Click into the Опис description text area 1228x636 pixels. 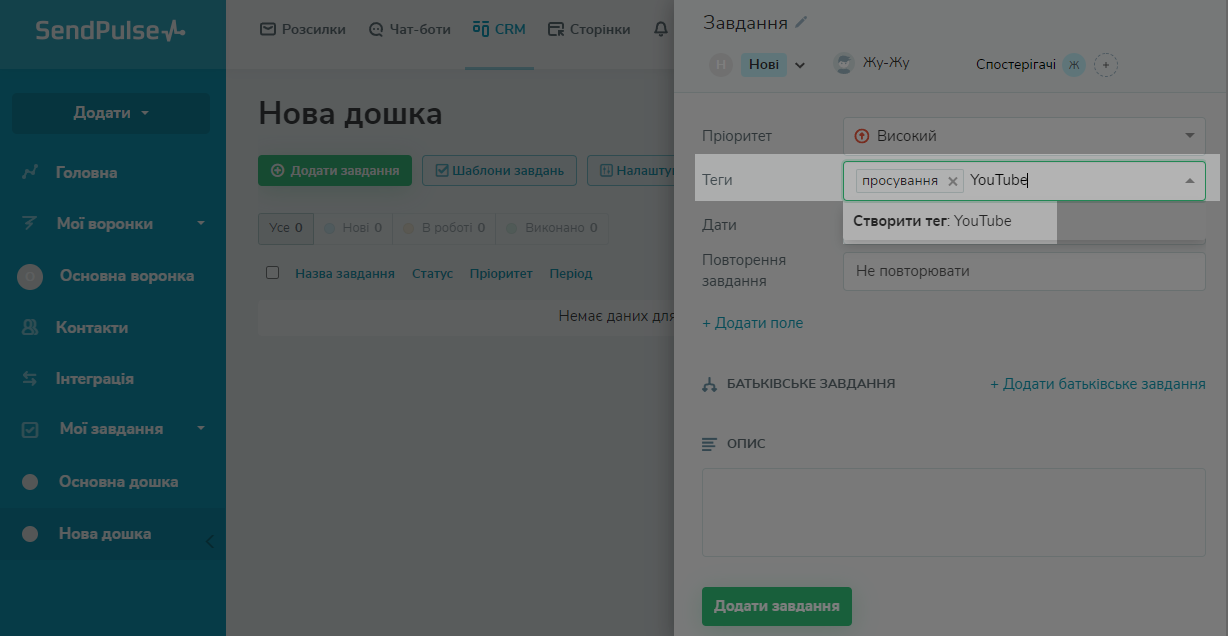click(953, 512)
